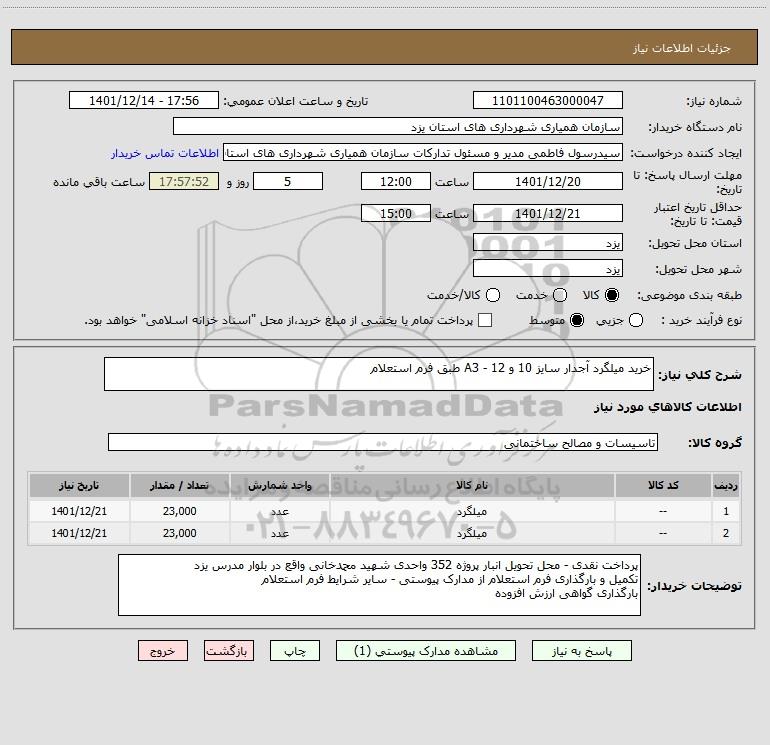
Task: Click the request creator name field
Action: click(423, 153)
